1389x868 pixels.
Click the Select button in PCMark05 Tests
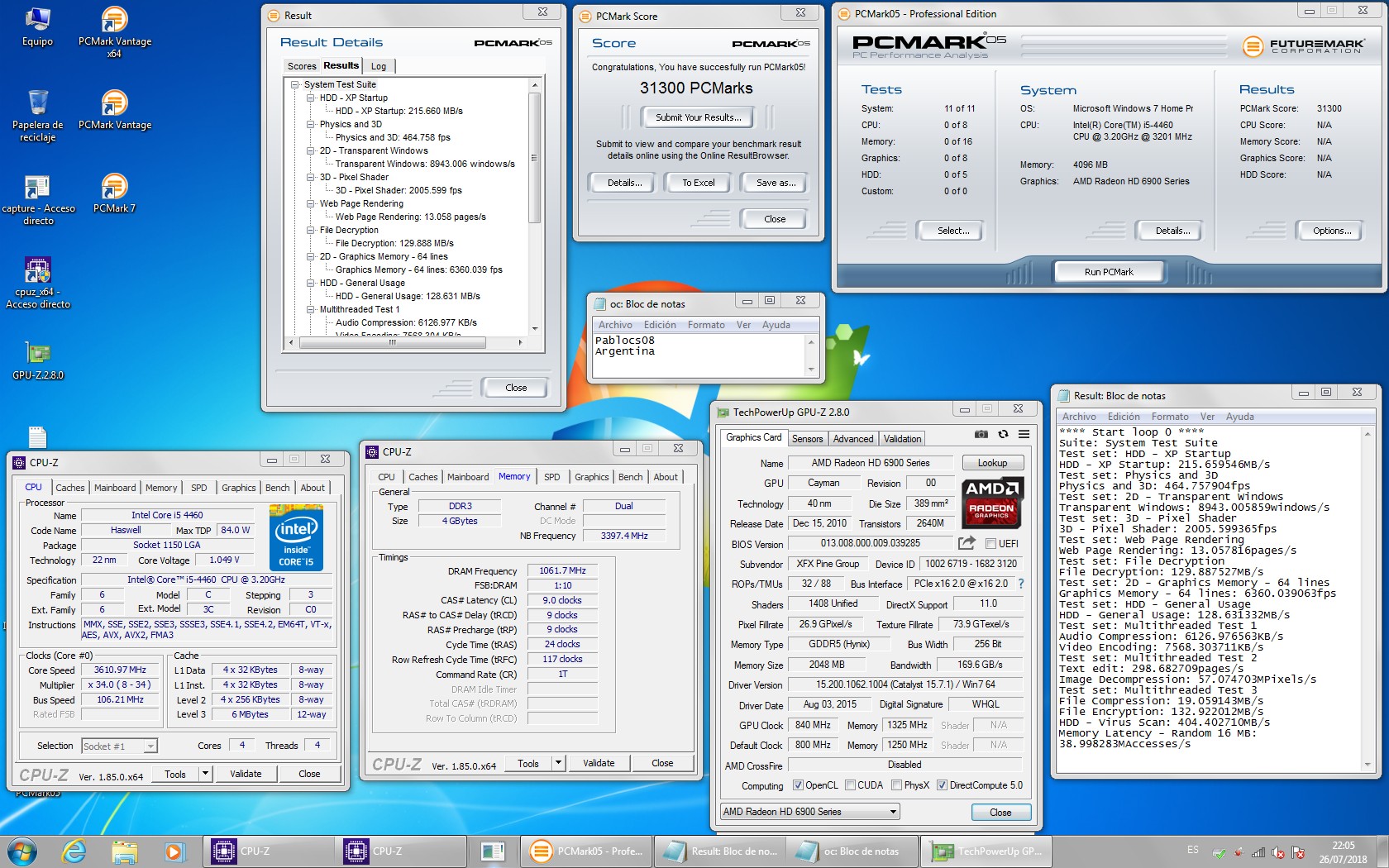click(x=952, y=231)
